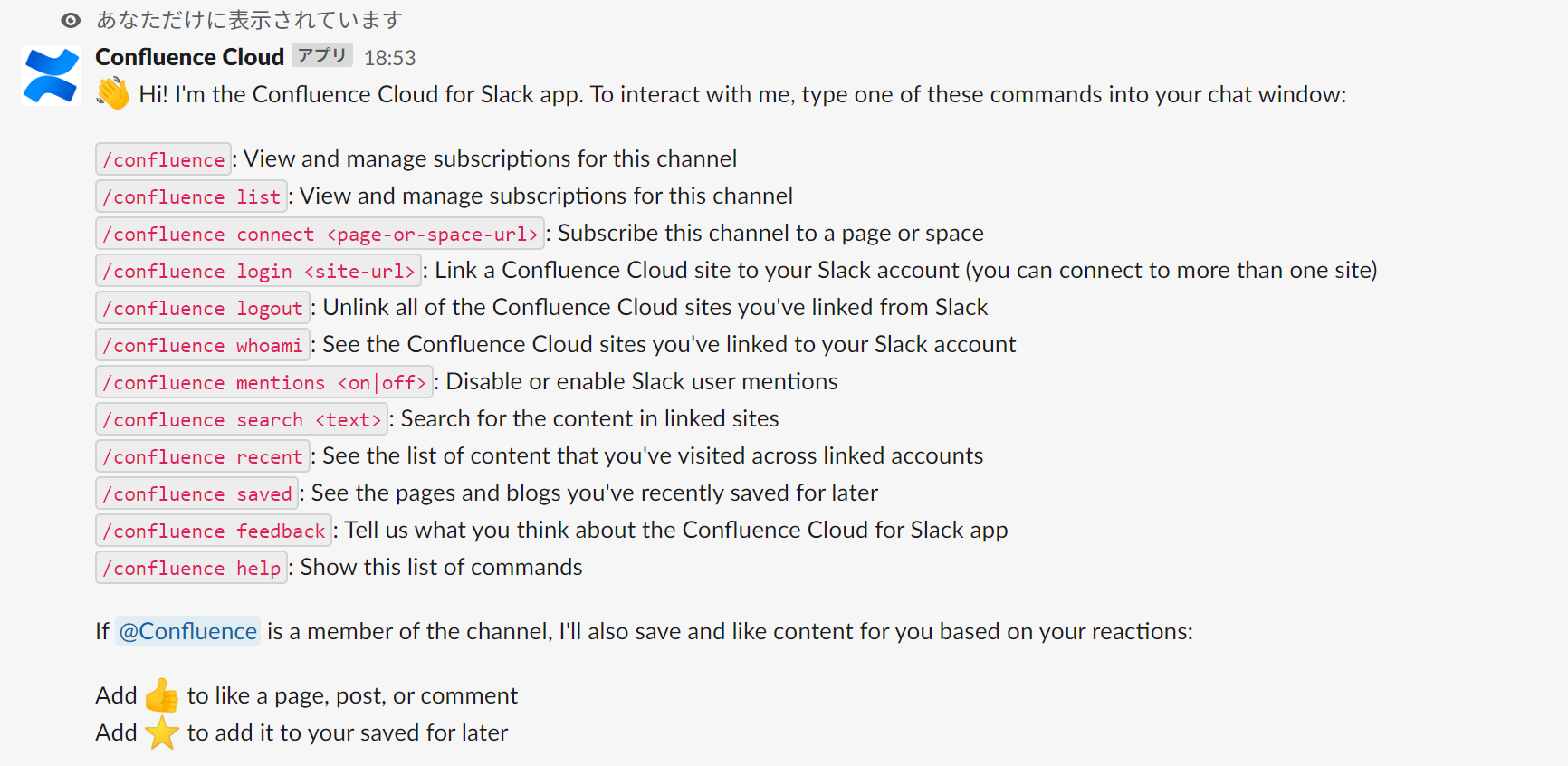Click the /confluence login command snippet
This screenshot has width=1568, height=766.
point(258,271)
